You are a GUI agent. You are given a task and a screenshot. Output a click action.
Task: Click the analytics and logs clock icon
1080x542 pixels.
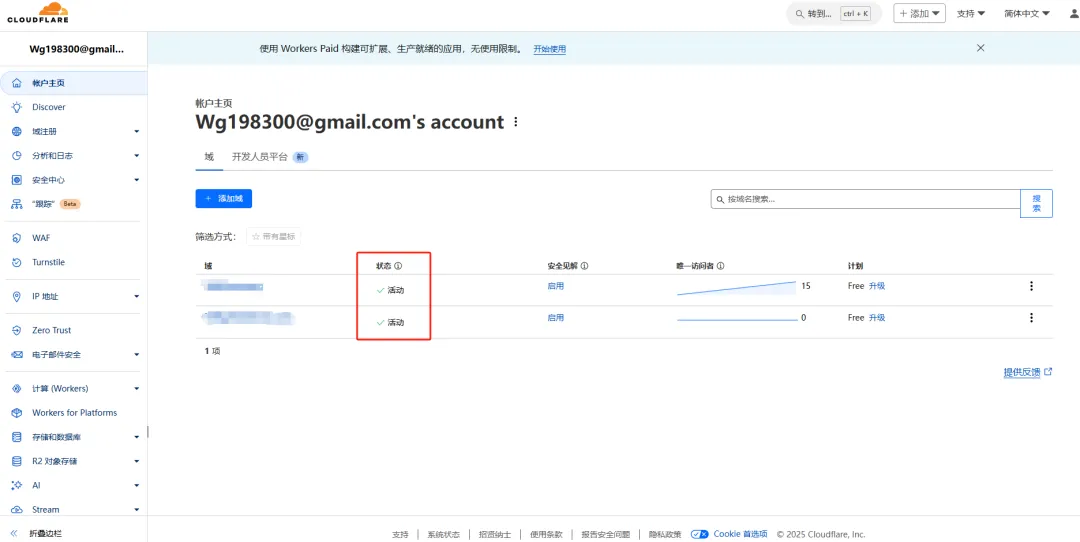click(x=17, y=156)
